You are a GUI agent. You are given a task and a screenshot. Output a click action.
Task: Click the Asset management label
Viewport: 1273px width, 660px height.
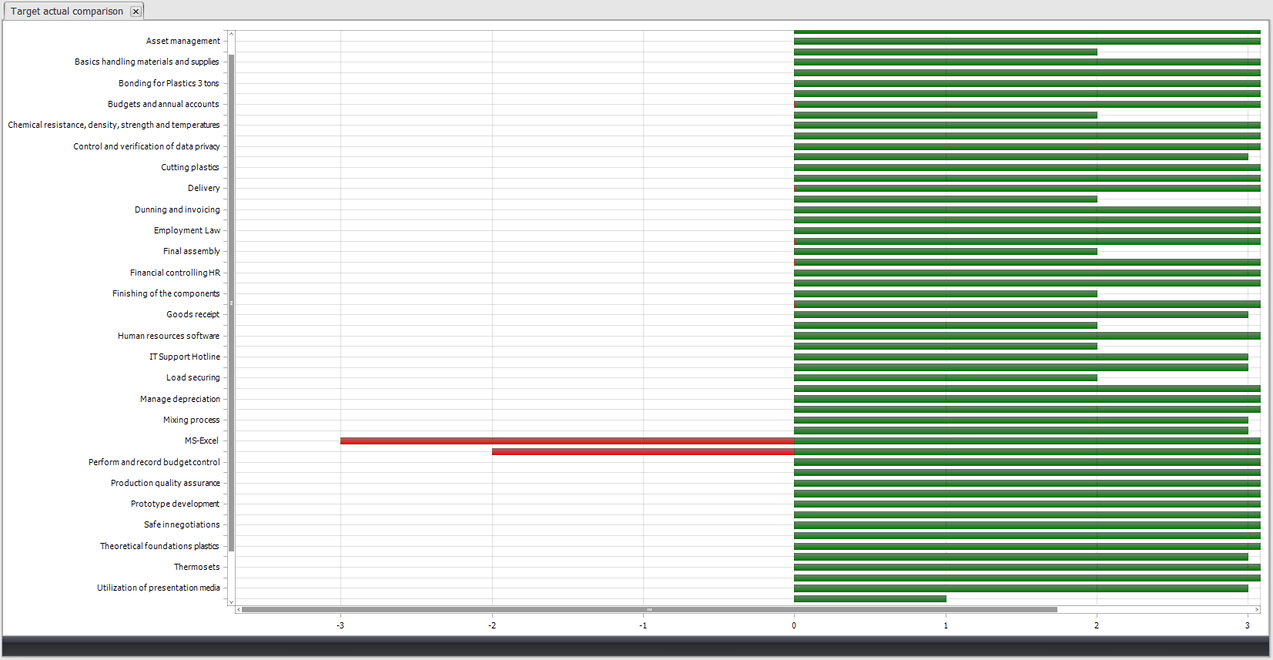182,41
